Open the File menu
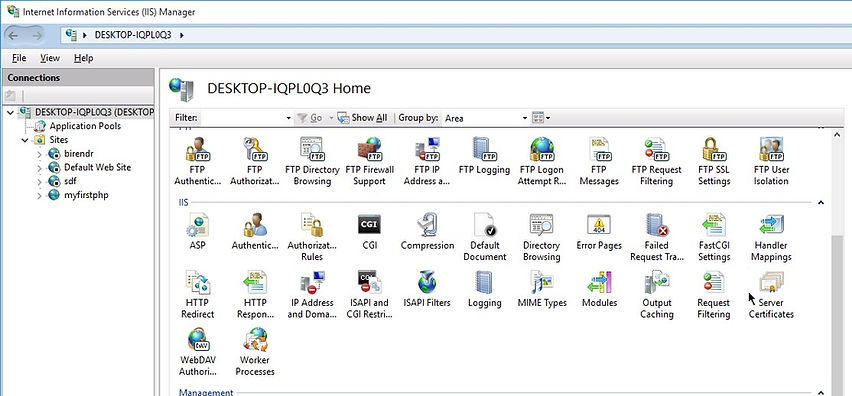The image size is (852, 396). coord(19,58)
